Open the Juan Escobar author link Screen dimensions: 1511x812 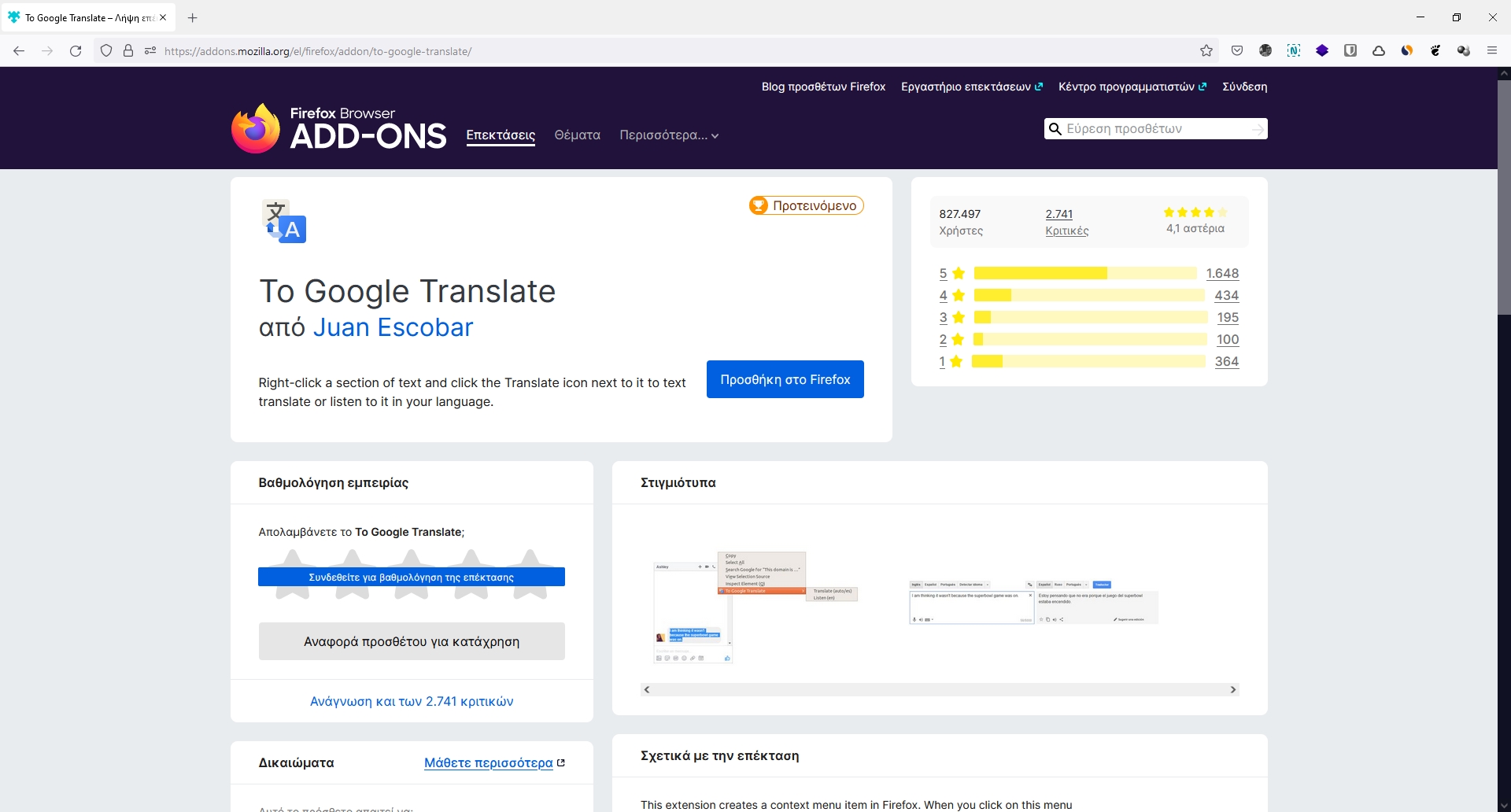pyautogui.click(x=393, y=327)
